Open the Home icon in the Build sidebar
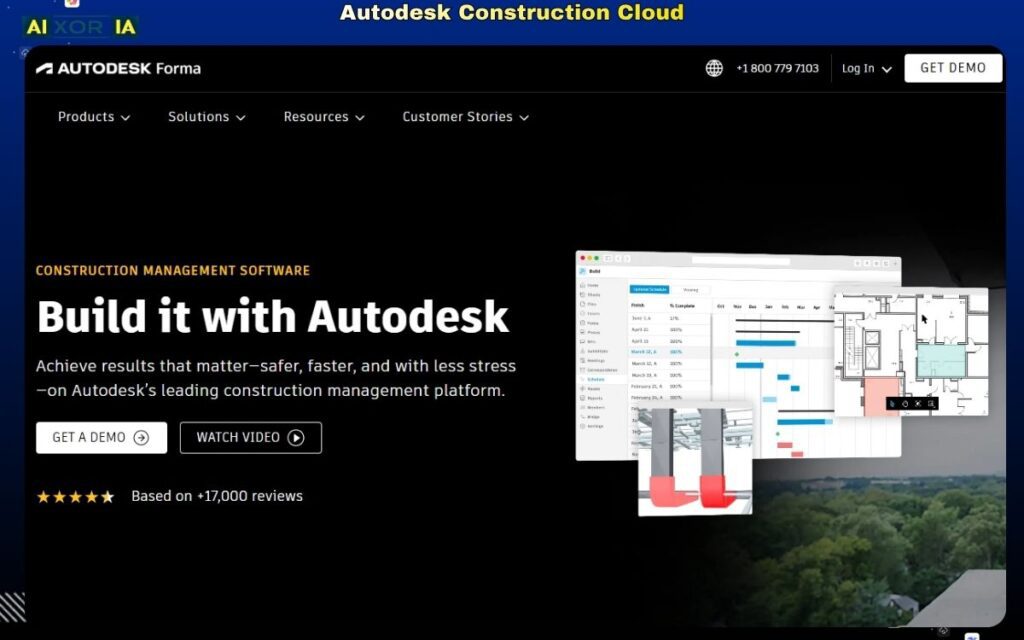Screen dimensions: 1024x640 582,284
